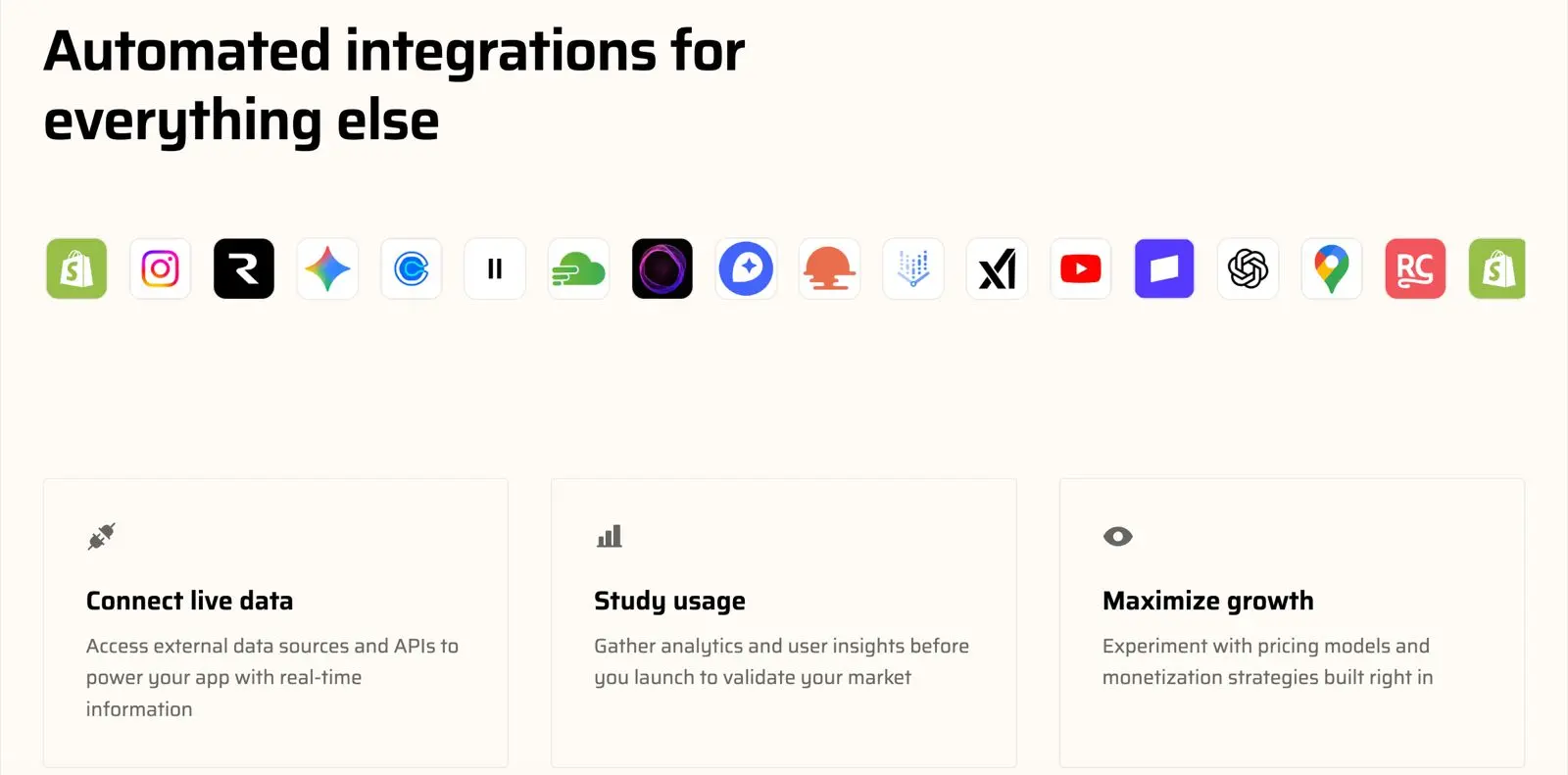This screenshot has height=775, width=1568.
Task: Click the red RC integration icon
Action: click(1415, 268)
